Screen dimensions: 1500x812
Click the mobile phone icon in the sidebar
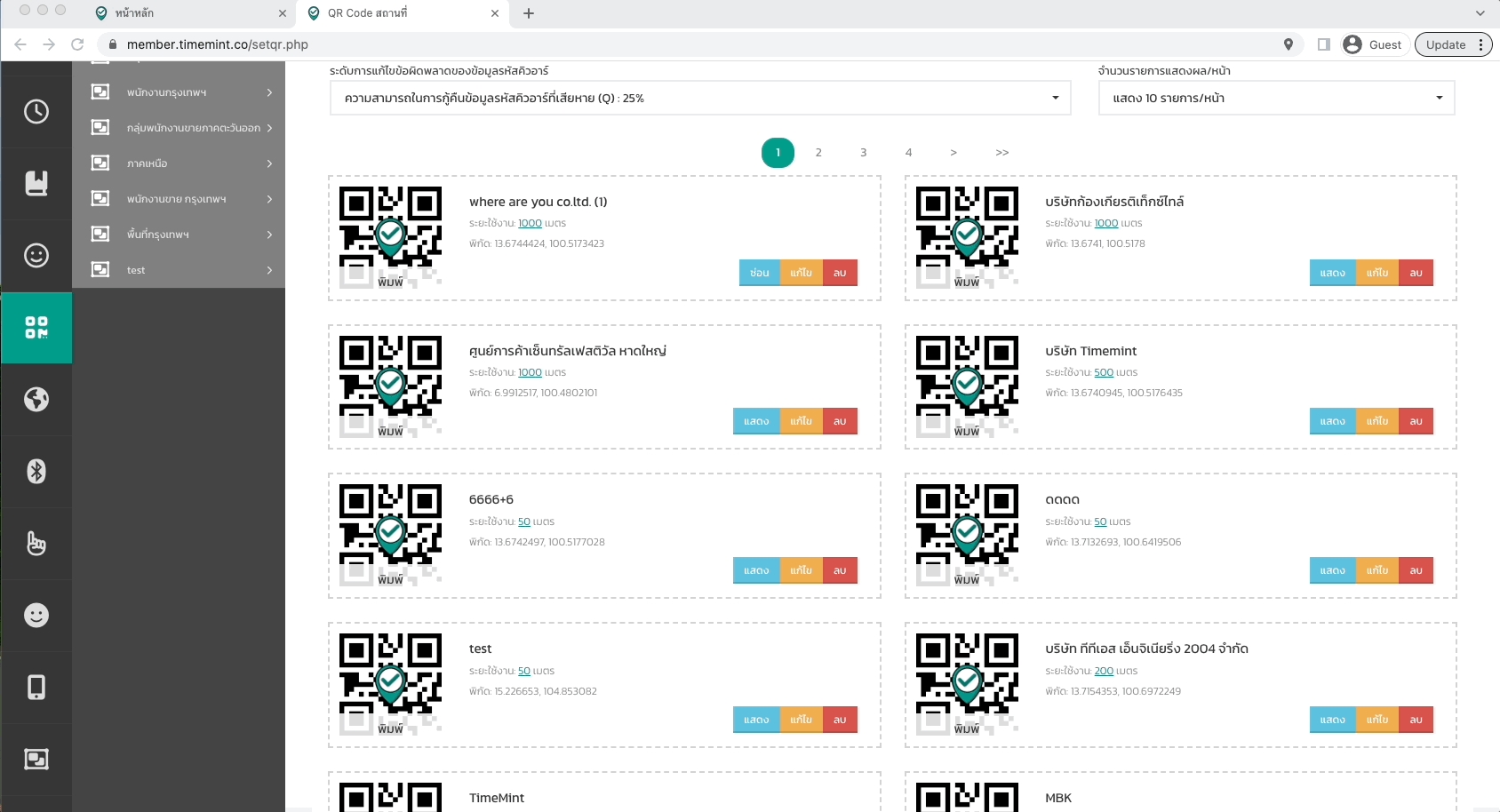(36, 687)
